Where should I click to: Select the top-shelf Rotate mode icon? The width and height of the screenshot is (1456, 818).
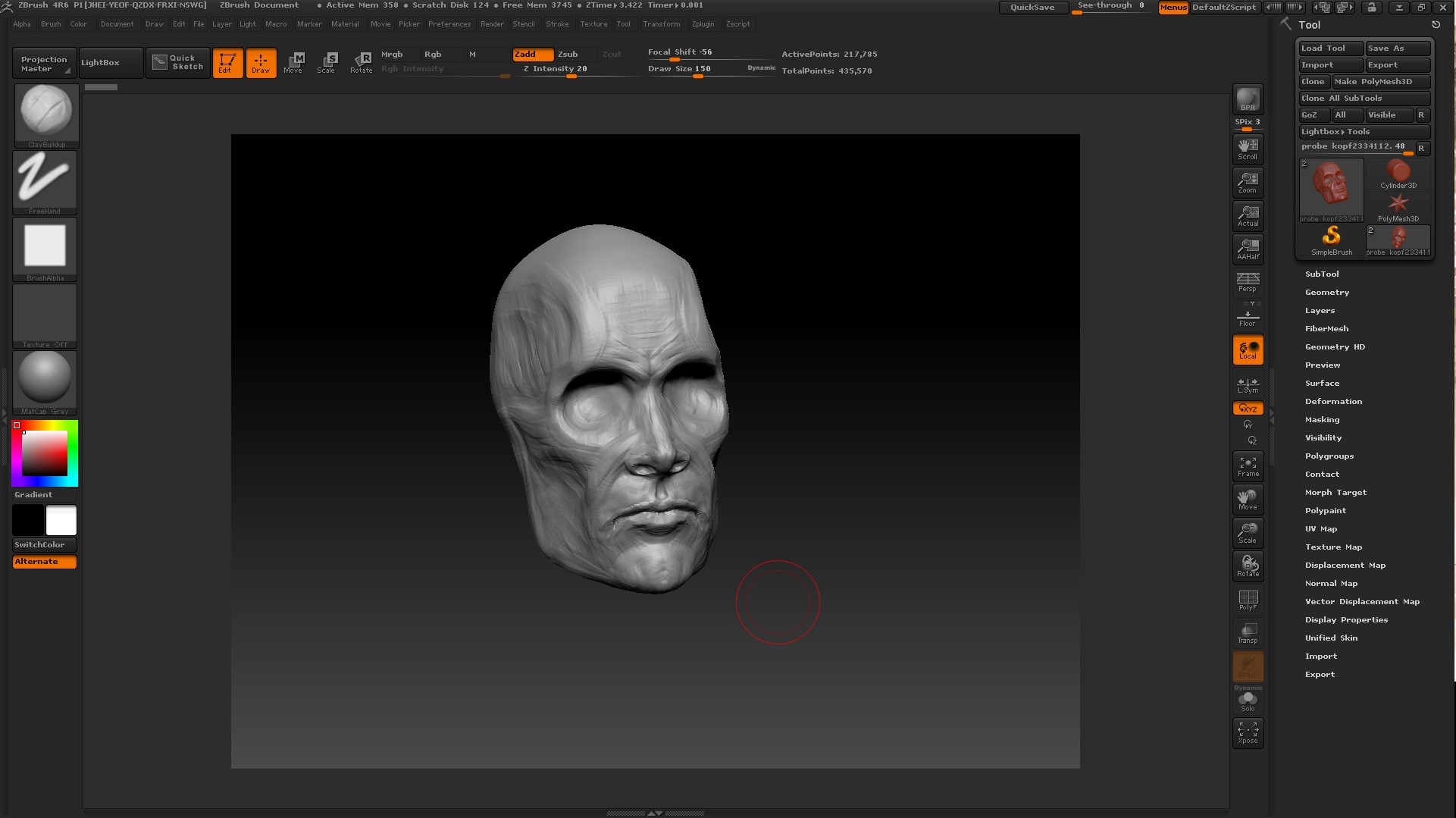361,62
